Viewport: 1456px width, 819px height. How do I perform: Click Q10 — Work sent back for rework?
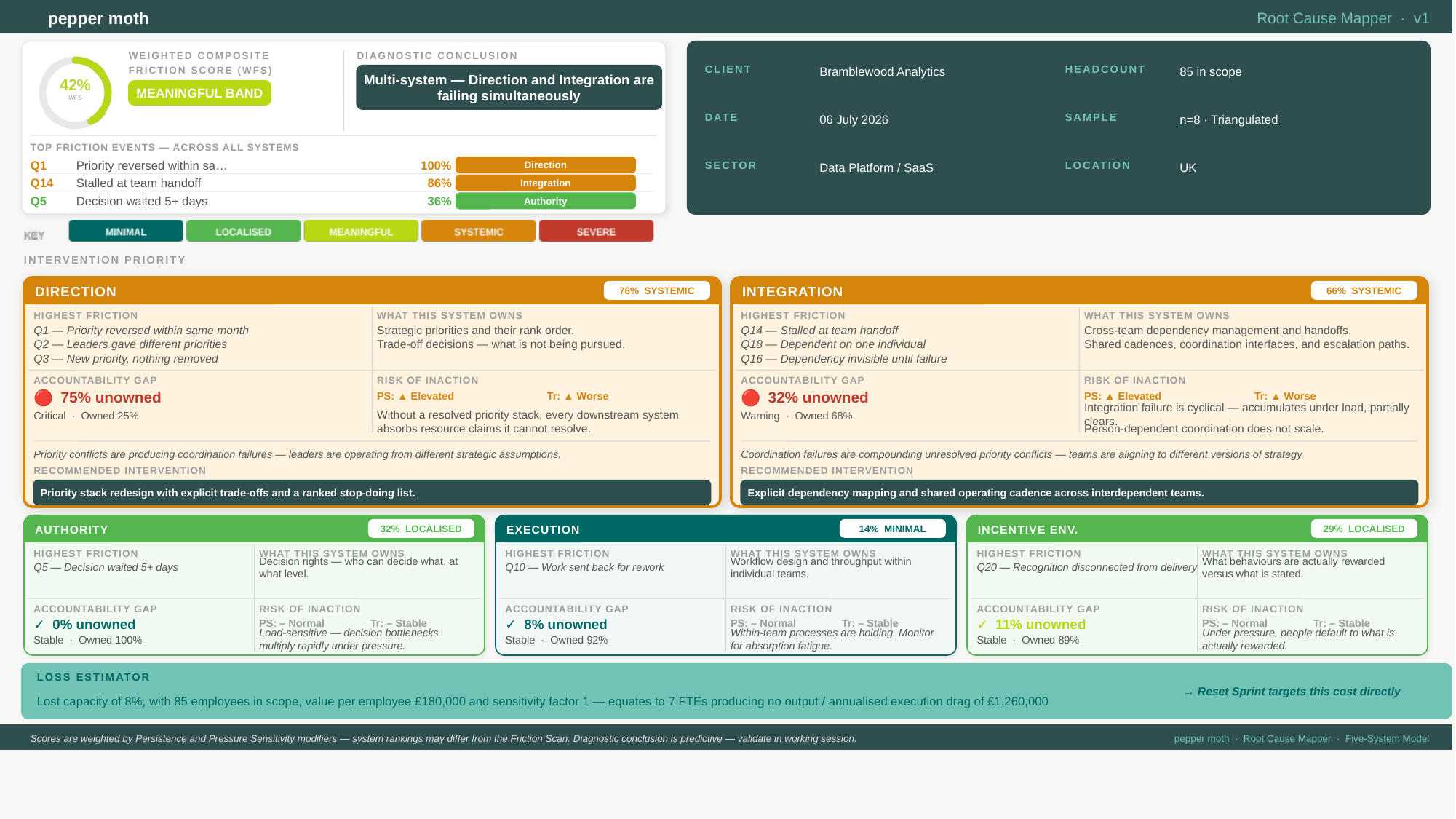click(x=584, y=567)
